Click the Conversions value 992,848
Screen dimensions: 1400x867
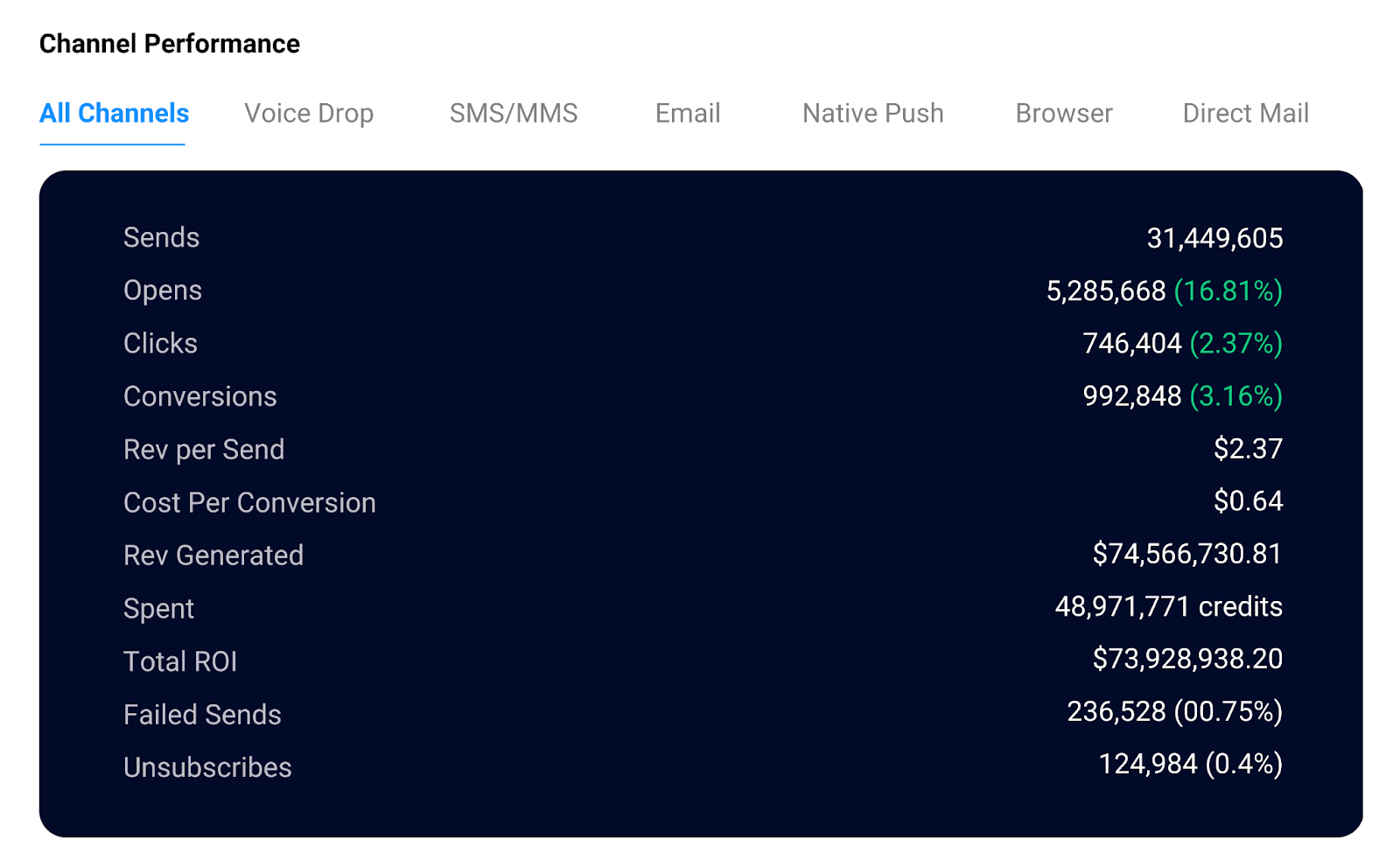(1132, 396)
